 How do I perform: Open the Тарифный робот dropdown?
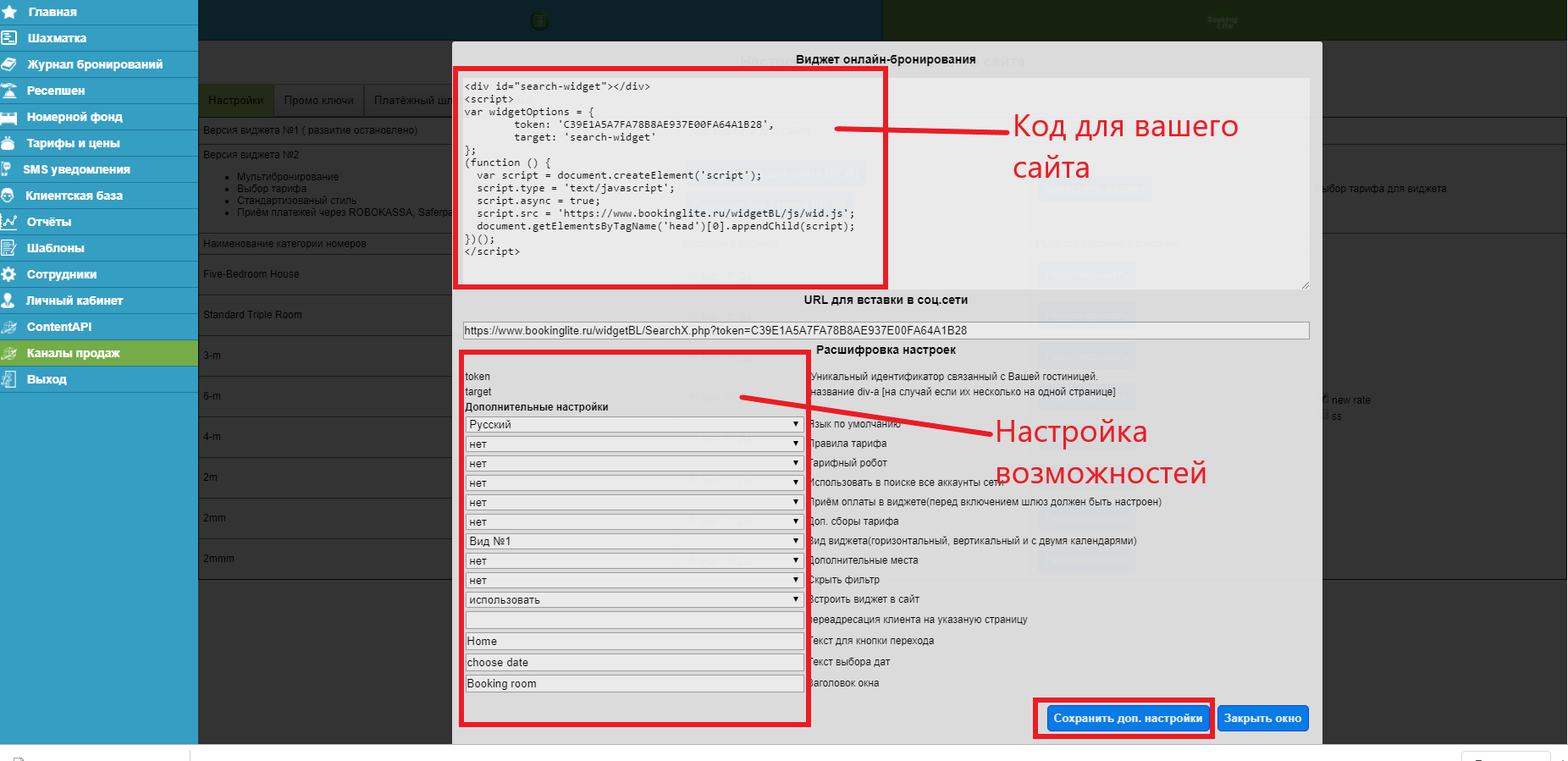coord(634,463)
